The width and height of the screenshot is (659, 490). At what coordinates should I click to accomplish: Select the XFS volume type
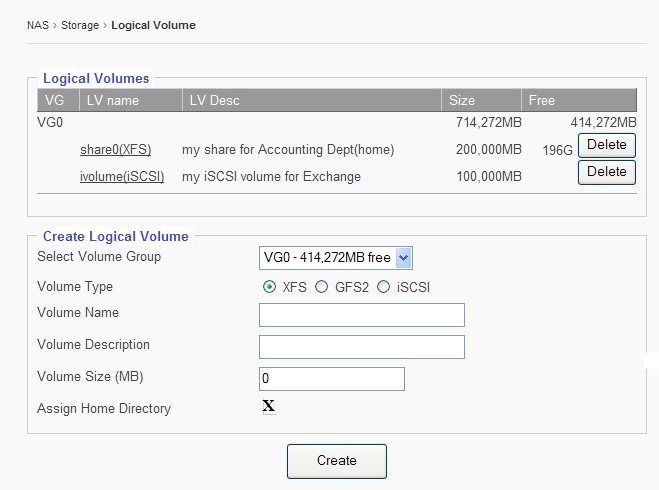pos(269,287)
